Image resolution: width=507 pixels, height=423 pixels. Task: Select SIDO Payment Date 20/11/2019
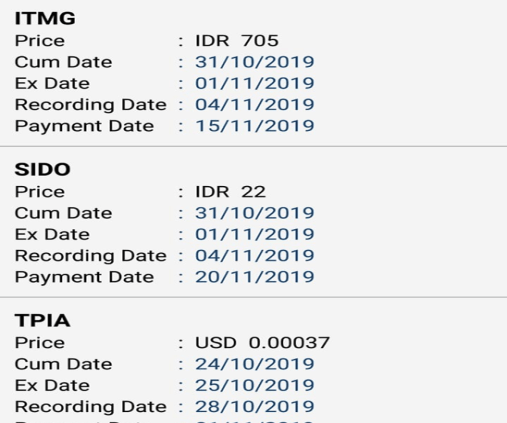(x=255, y=277)
